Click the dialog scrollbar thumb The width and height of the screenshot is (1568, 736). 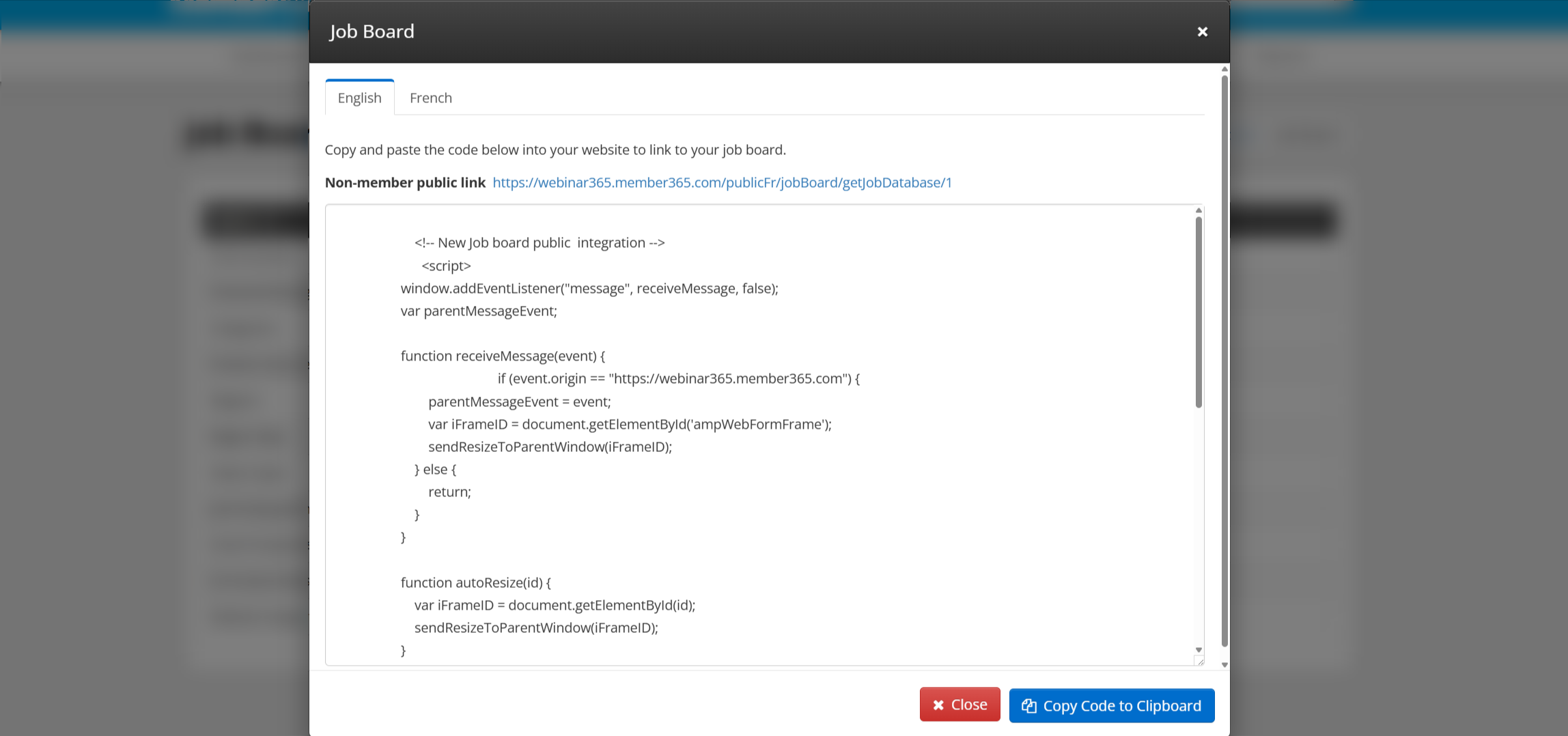[1224, 360]
